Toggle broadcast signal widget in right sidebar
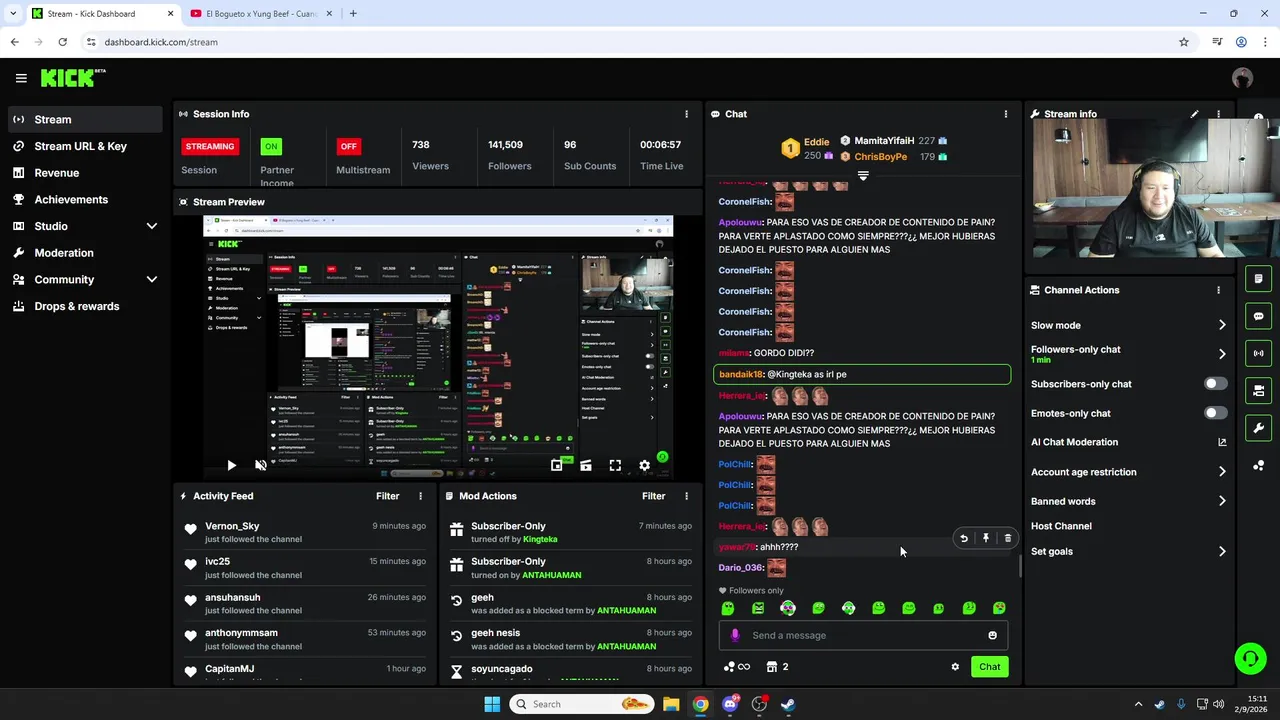Viewport: 1280px width, 720px height. (x=1258, y=353)
